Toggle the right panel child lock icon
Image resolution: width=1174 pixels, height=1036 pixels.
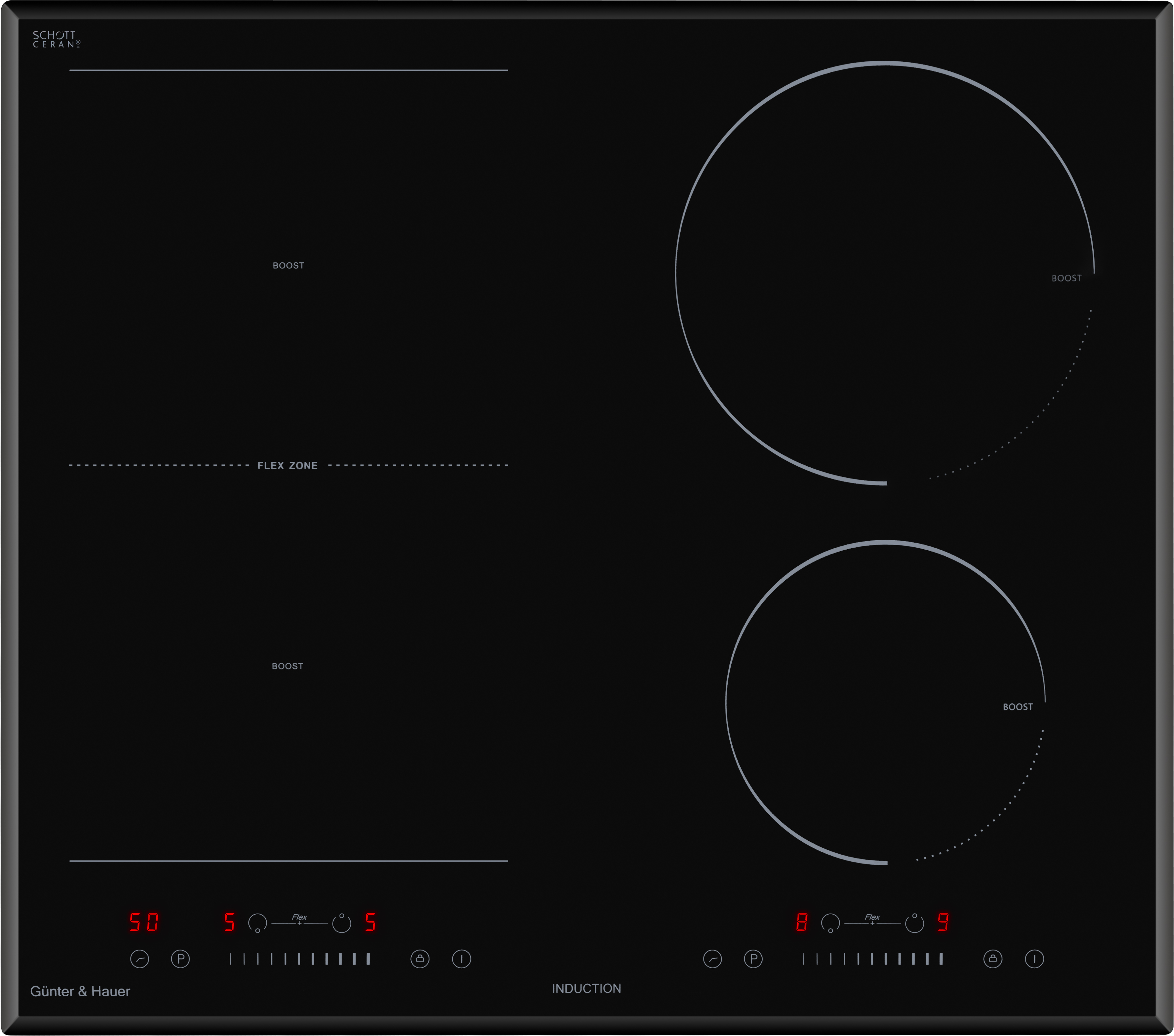coord(993,959)
